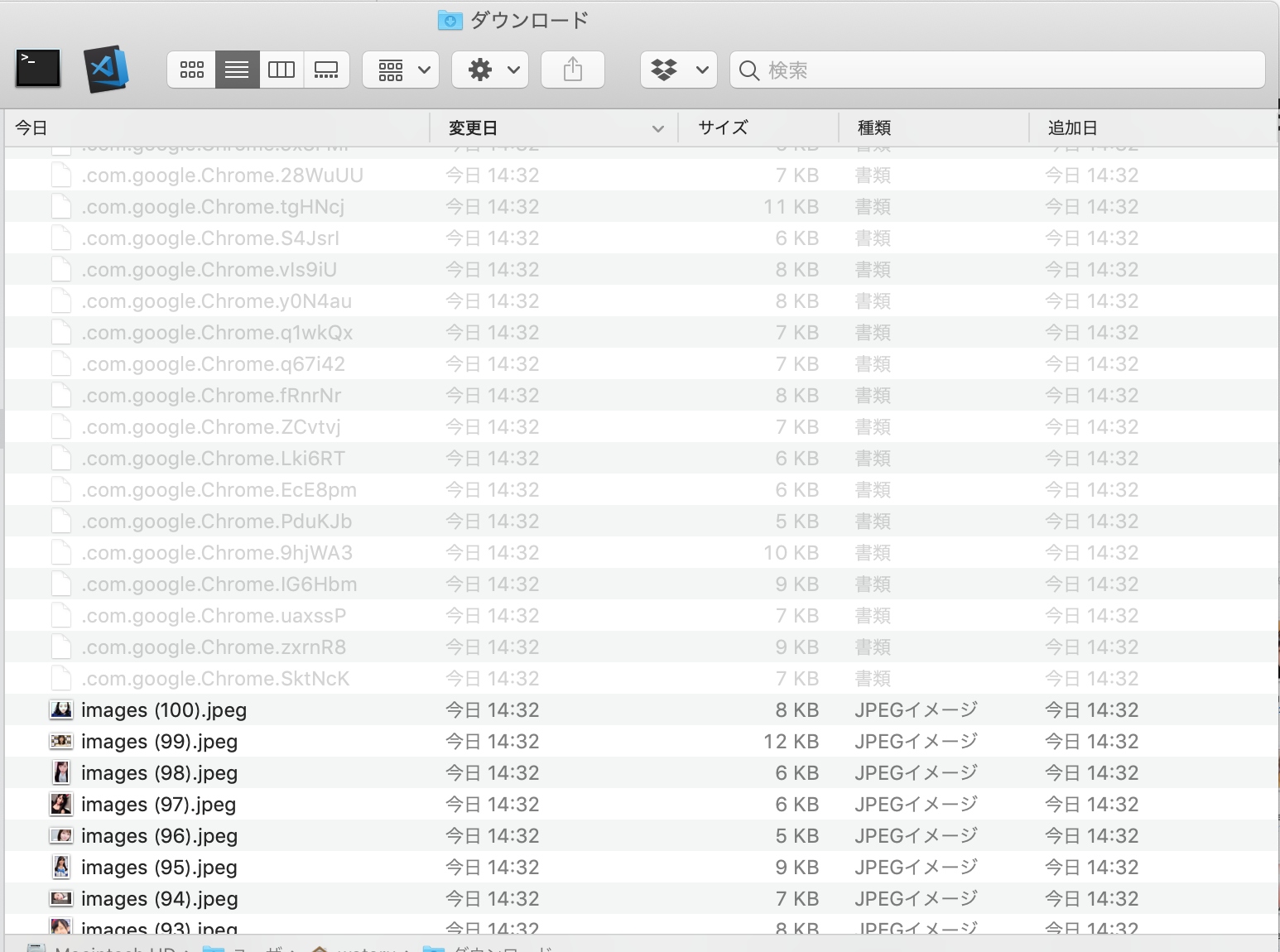1280x952 pixels.
Task: Open the Terminal toolbar shortcut
Action: click(38, 69)
